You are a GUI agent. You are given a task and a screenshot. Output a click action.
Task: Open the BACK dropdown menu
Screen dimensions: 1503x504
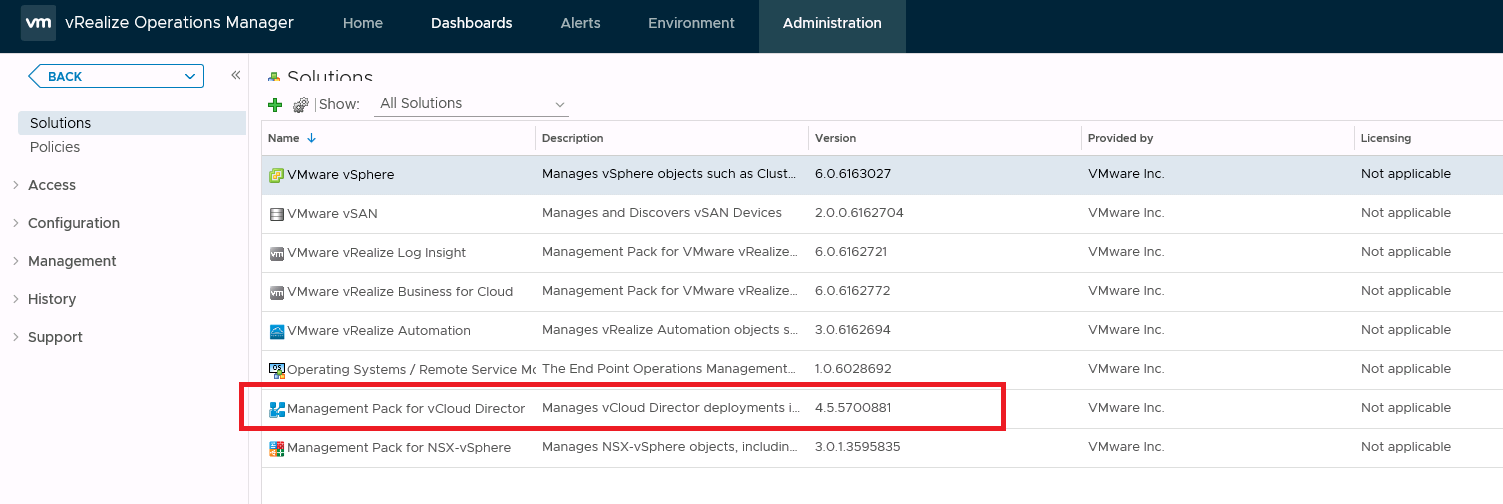[190, 76]
